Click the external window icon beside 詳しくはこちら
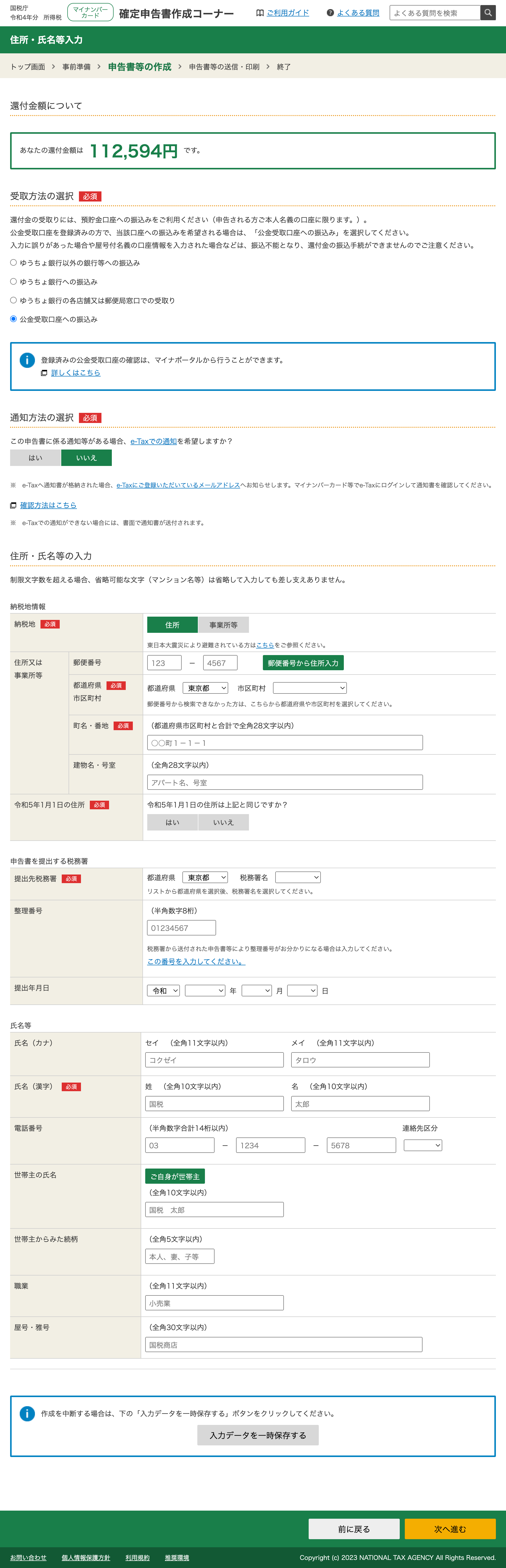 click(x=44, y=373)
